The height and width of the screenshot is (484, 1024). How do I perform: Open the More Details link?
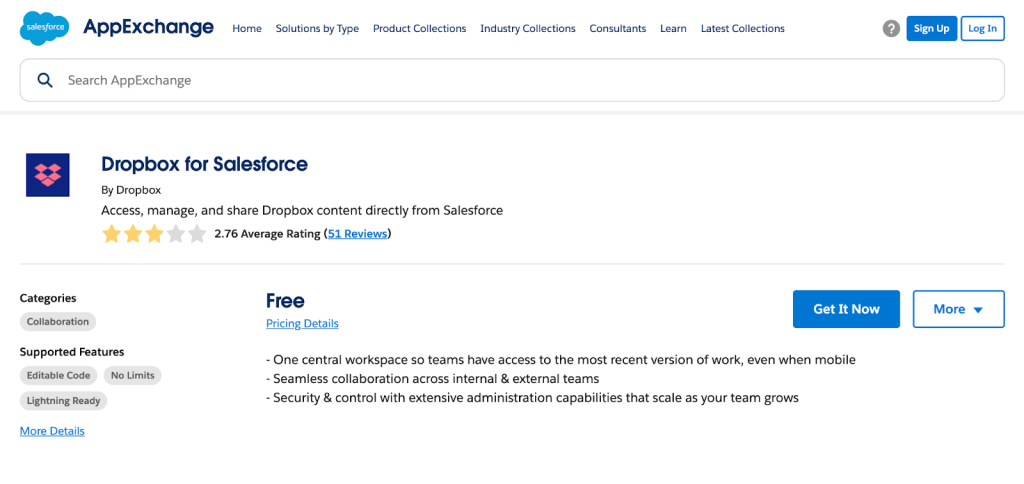52,431
